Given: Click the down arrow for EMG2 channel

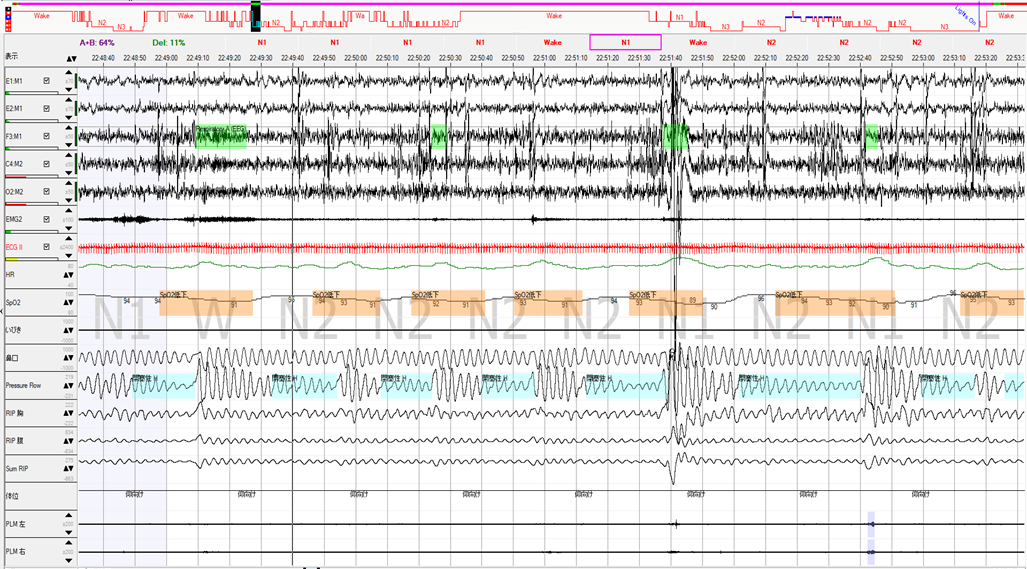Looking at the screenshot, I should point(69,228).
